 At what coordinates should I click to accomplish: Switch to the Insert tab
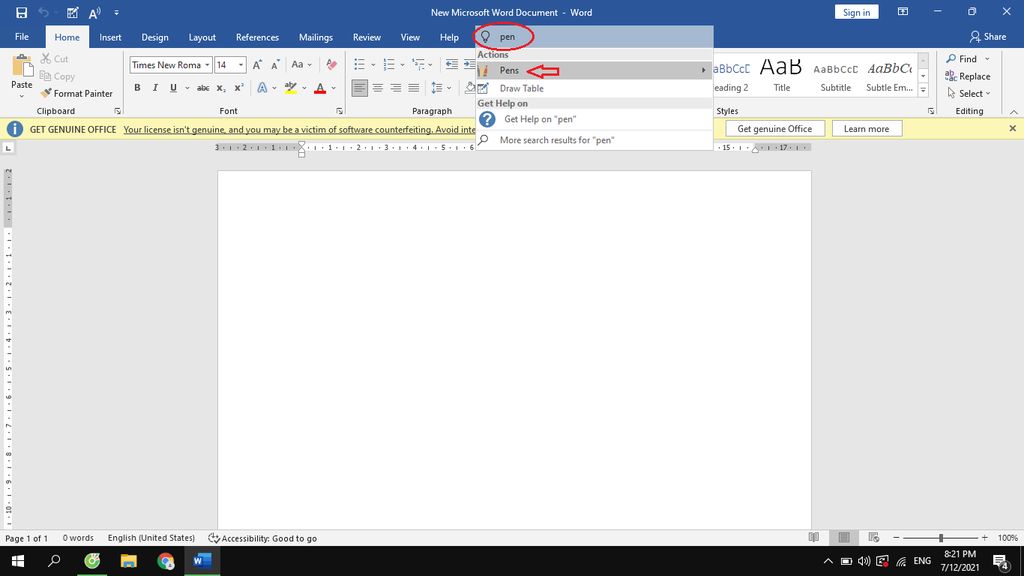pos(110,37)
